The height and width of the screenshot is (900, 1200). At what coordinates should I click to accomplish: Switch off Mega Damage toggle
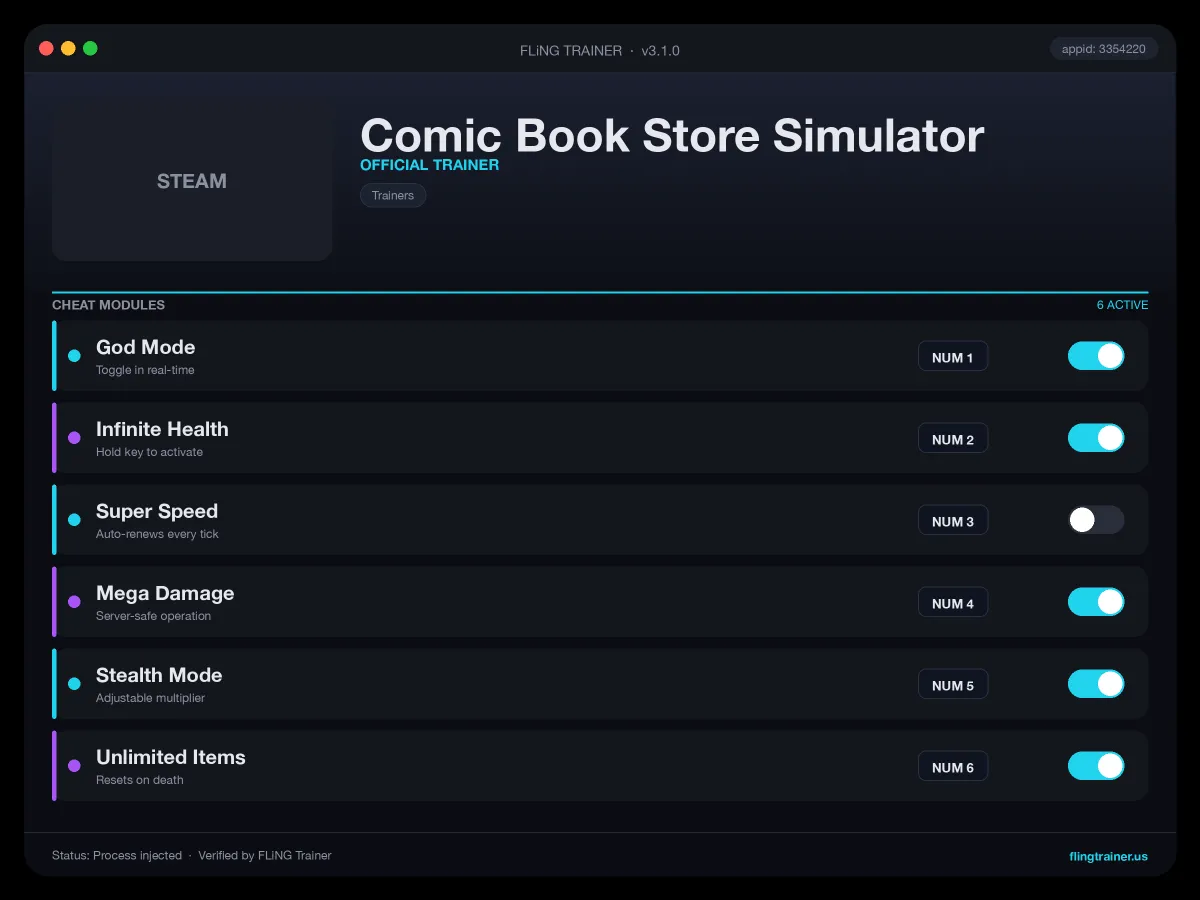[x=1096, y=602]
